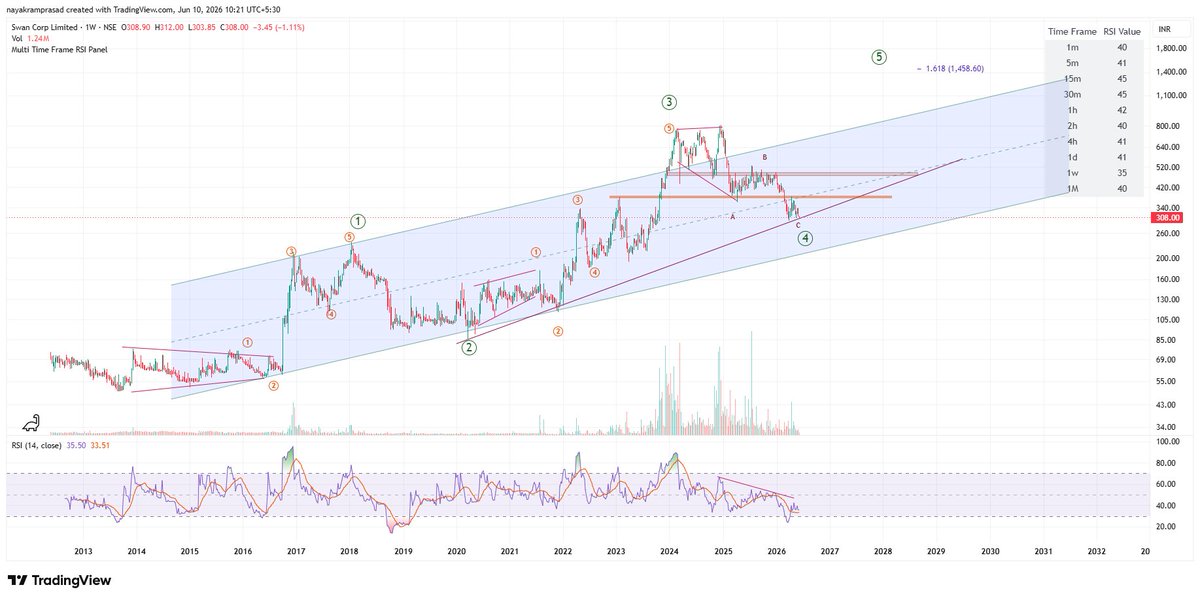Click the corrective wave label A
Screen dimensions: 1200x600
(732, 216)
